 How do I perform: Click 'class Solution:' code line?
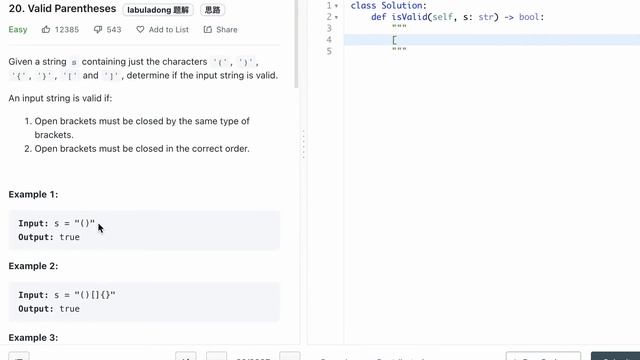pyautogui.click(x=389, y=6)
